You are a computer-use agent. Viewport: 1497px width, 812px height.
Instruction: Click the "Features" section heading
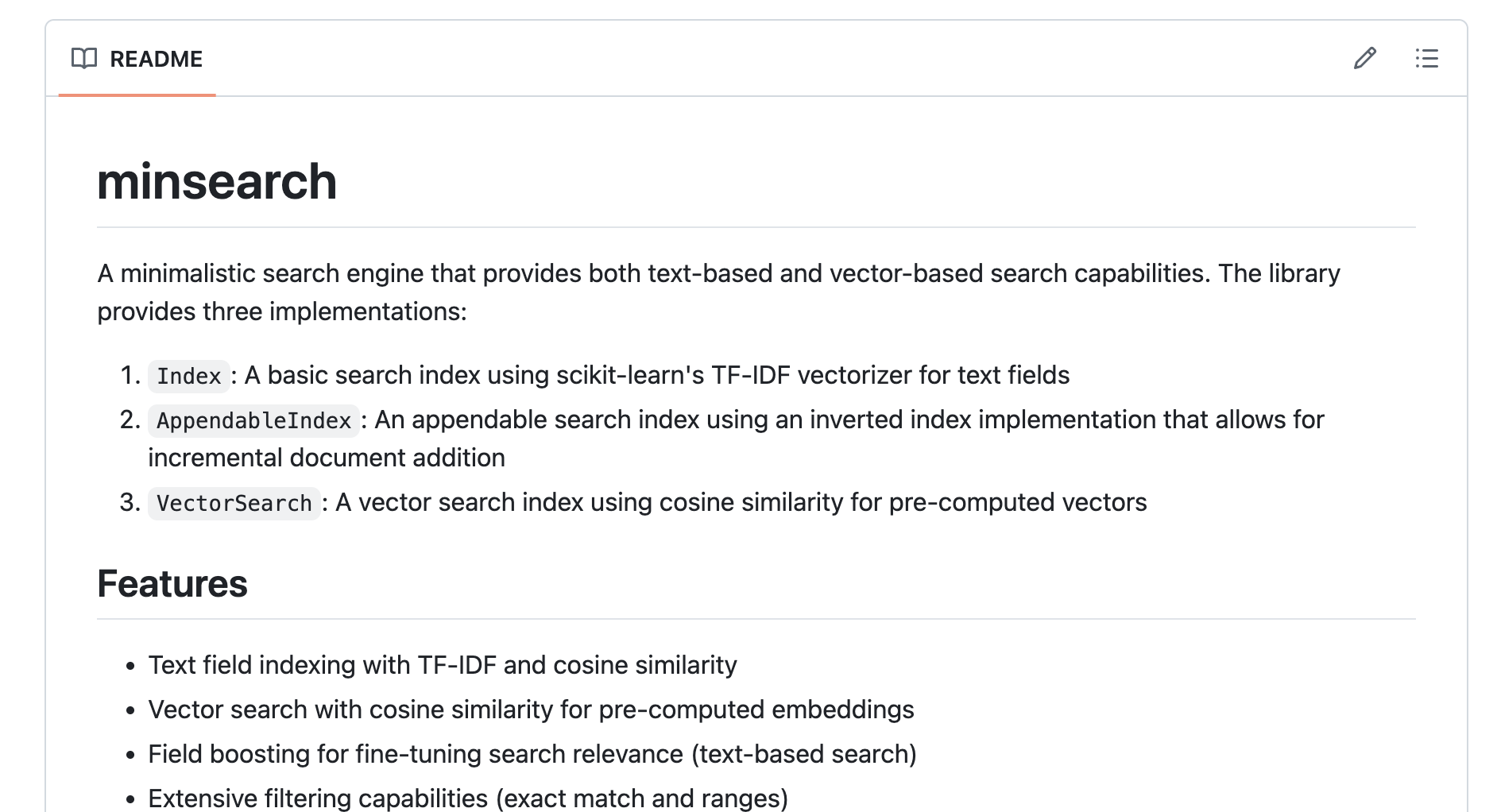coord(172,584)
